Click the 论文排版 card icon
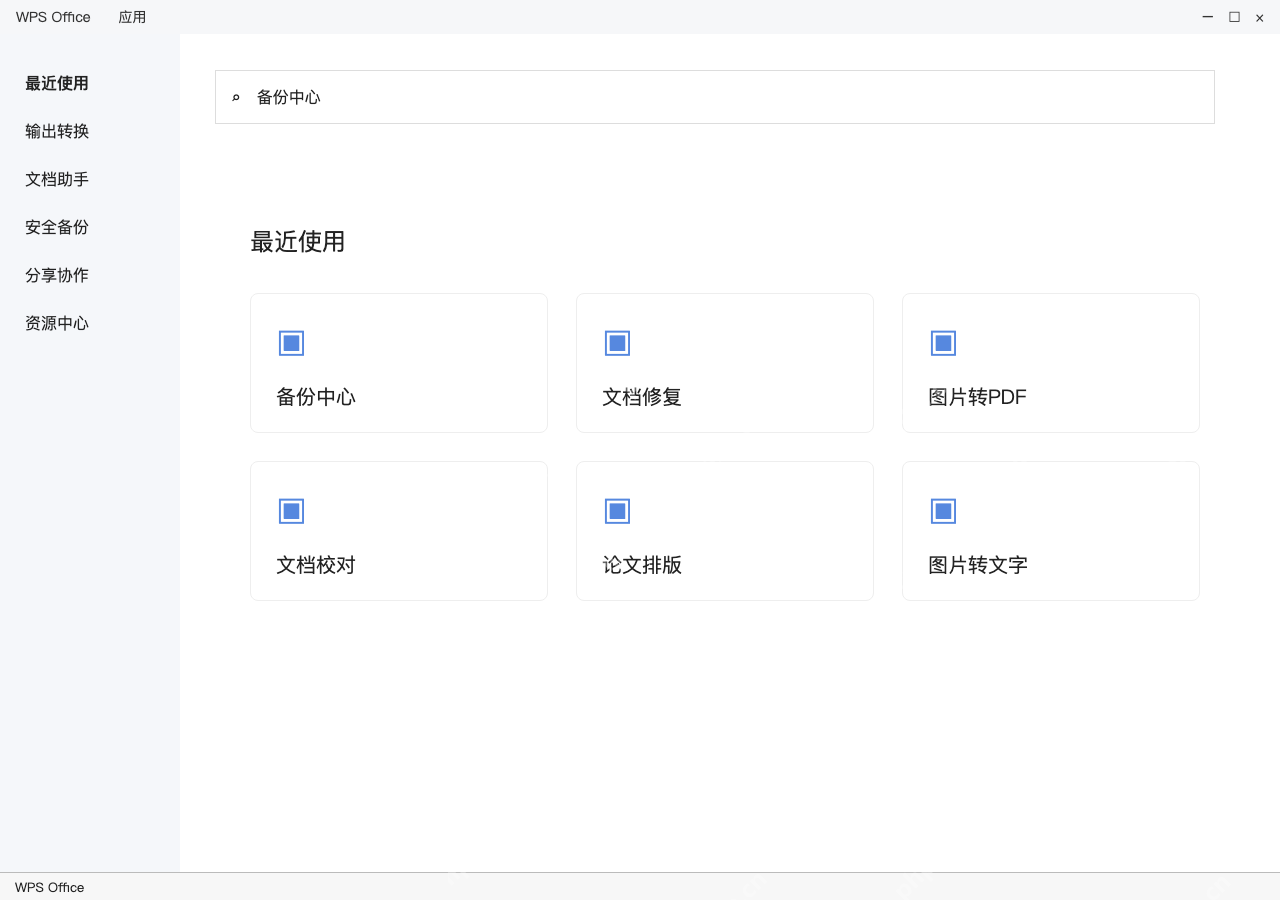 (617, 511)
